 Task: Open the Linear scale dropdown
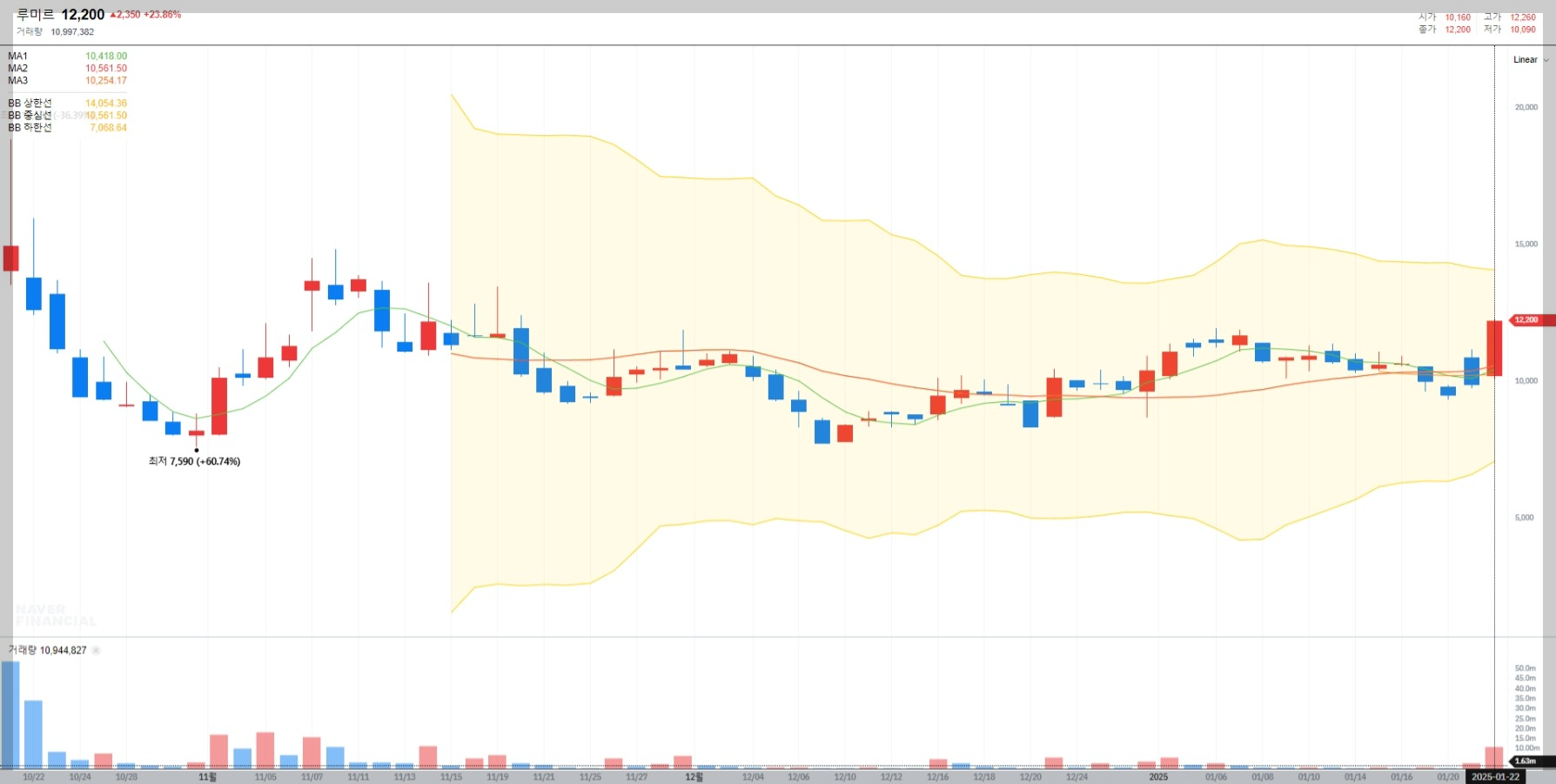(x=1531, y=60)
